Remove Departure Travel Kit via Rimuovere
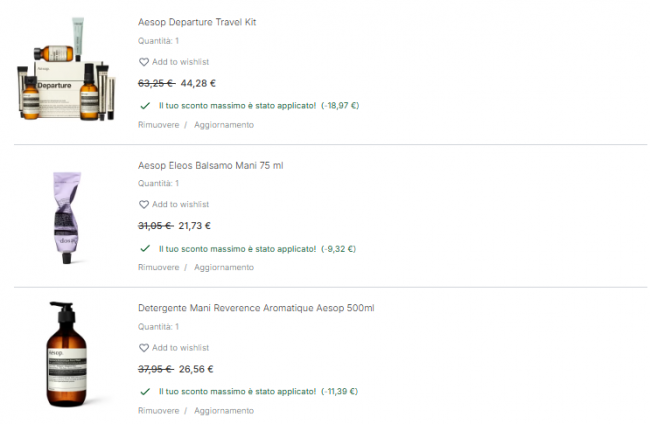This screenshot has height=424, width=650. 159,125
